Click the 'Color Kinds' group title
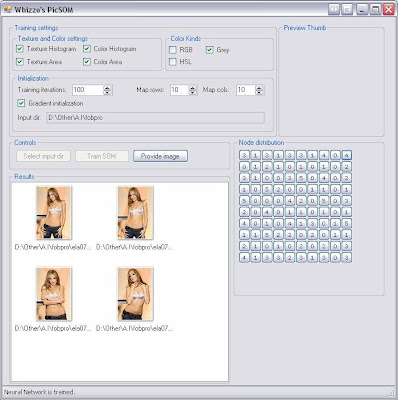 pos(186,38)
